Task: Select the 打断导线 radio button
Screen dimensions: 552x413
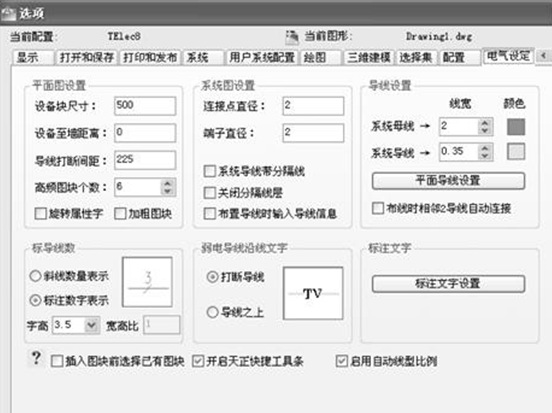Action: [213, 277]
